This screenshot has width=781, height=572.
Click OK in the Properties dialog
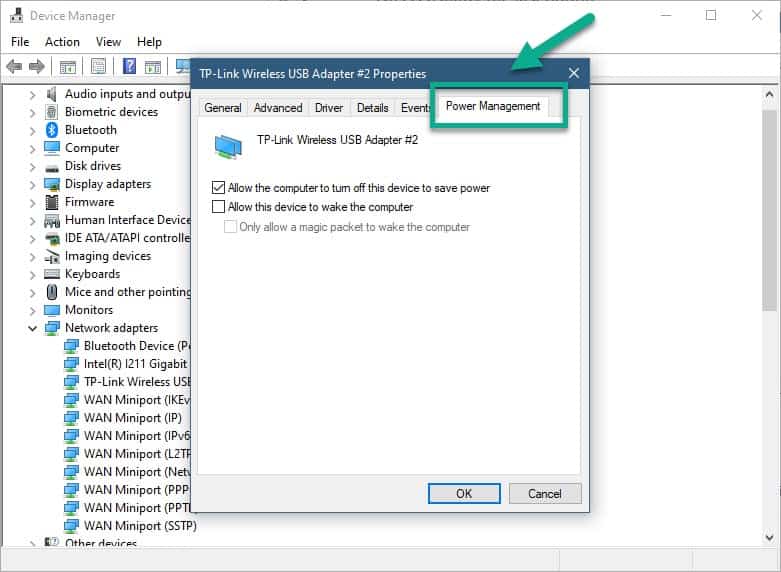pyautogui.click(x=464, y=493)
